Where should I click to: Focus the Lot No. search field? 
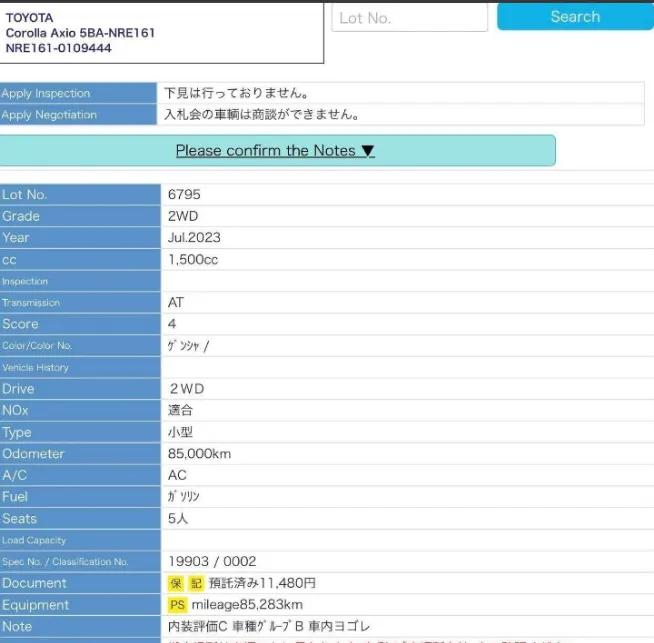pyautogui.click(x=410, y=18)
